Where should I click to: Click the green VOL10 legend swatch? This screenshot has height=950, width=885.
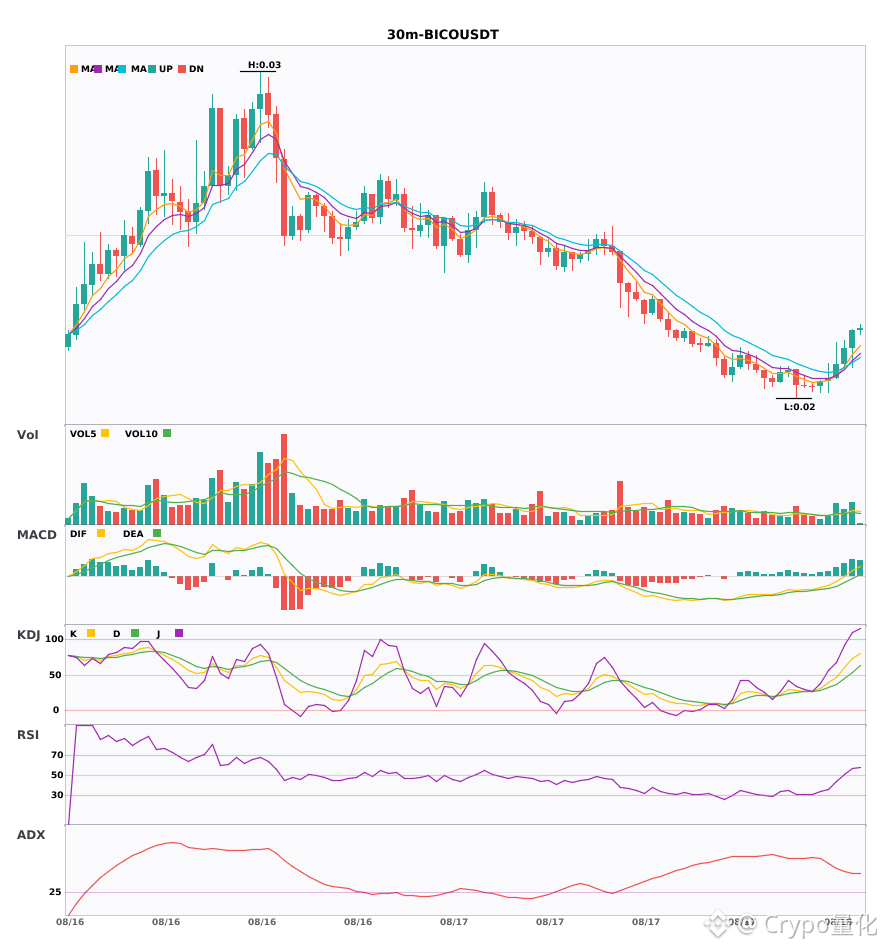[167, 433]
